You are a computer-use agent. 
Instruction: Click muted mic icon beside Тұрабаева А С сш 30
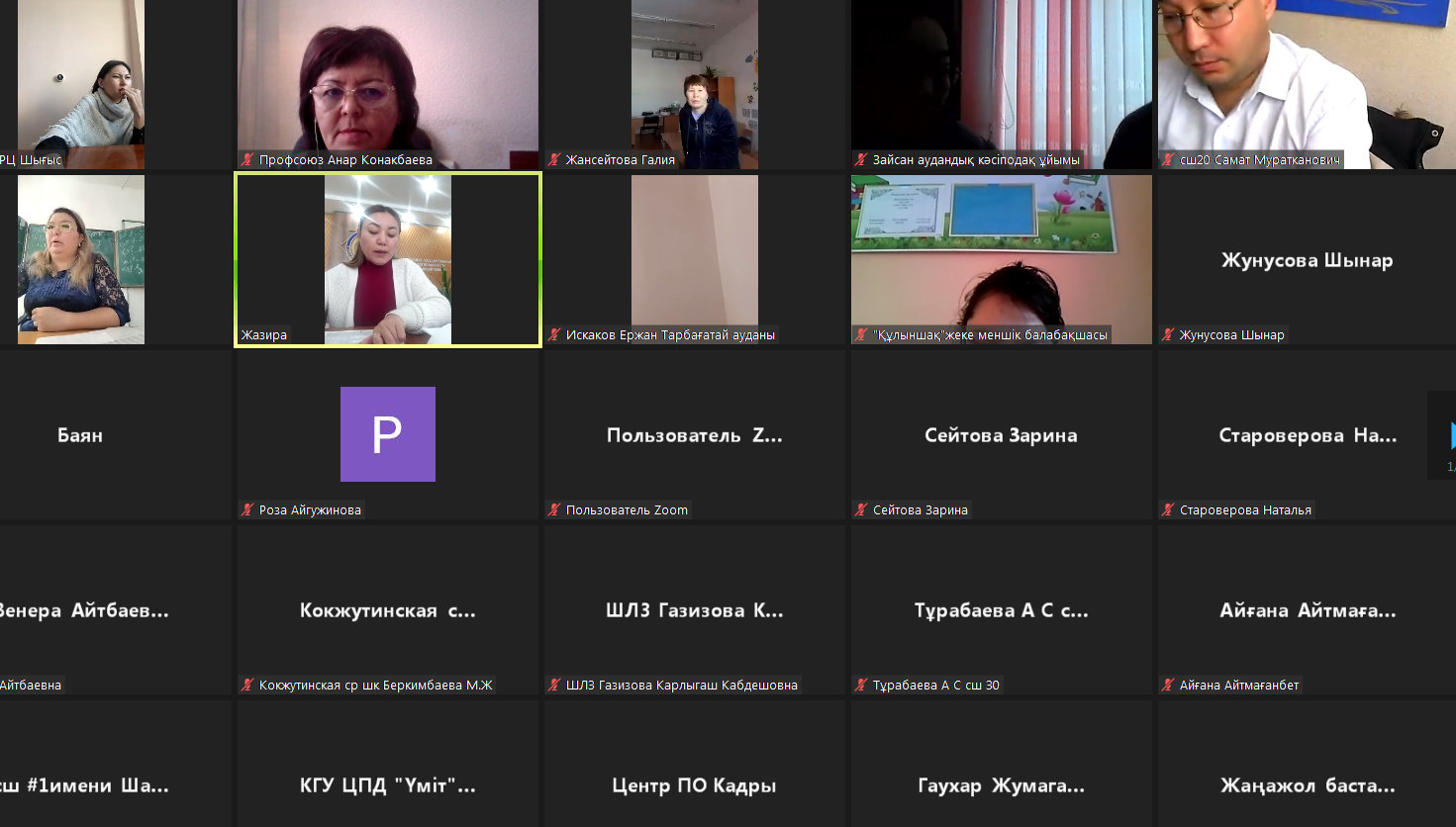tap(861, 685)
